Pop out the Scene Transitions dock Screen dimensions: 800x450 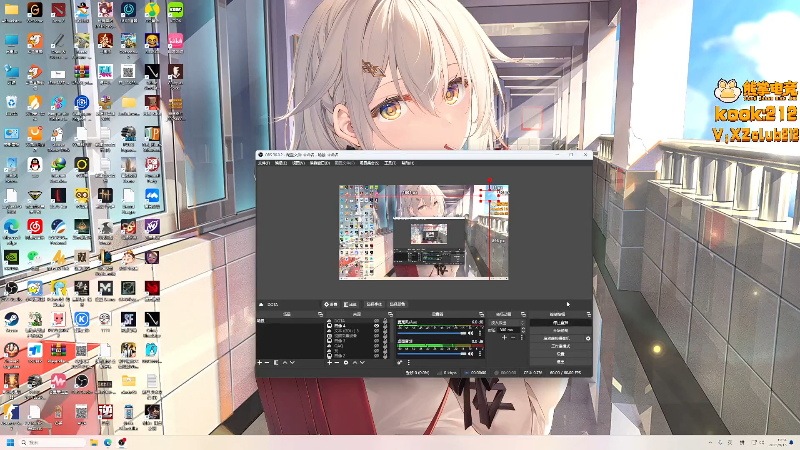click(523, 314)
